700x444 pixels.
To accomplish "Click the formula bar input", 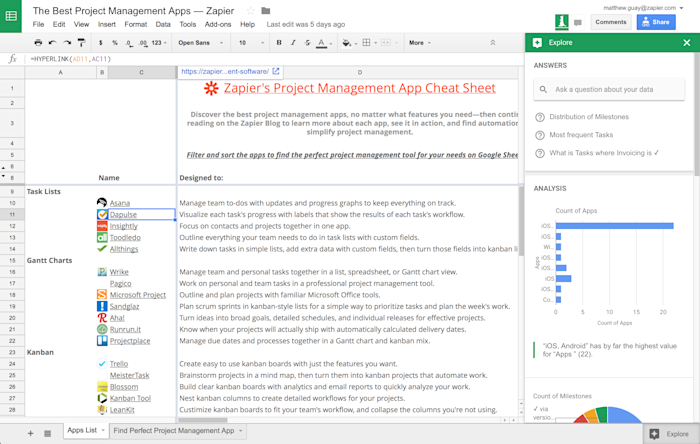I will coord(275,59).
